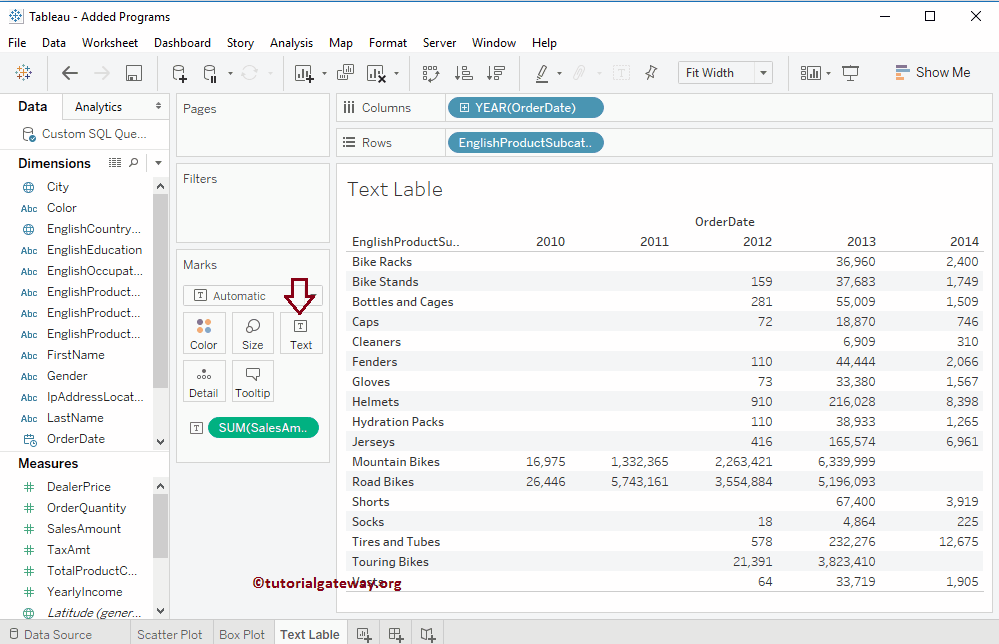Screen dimensions: 999x644
Task: Click the Run update refresh icon
Action: (x=249, y=73)
